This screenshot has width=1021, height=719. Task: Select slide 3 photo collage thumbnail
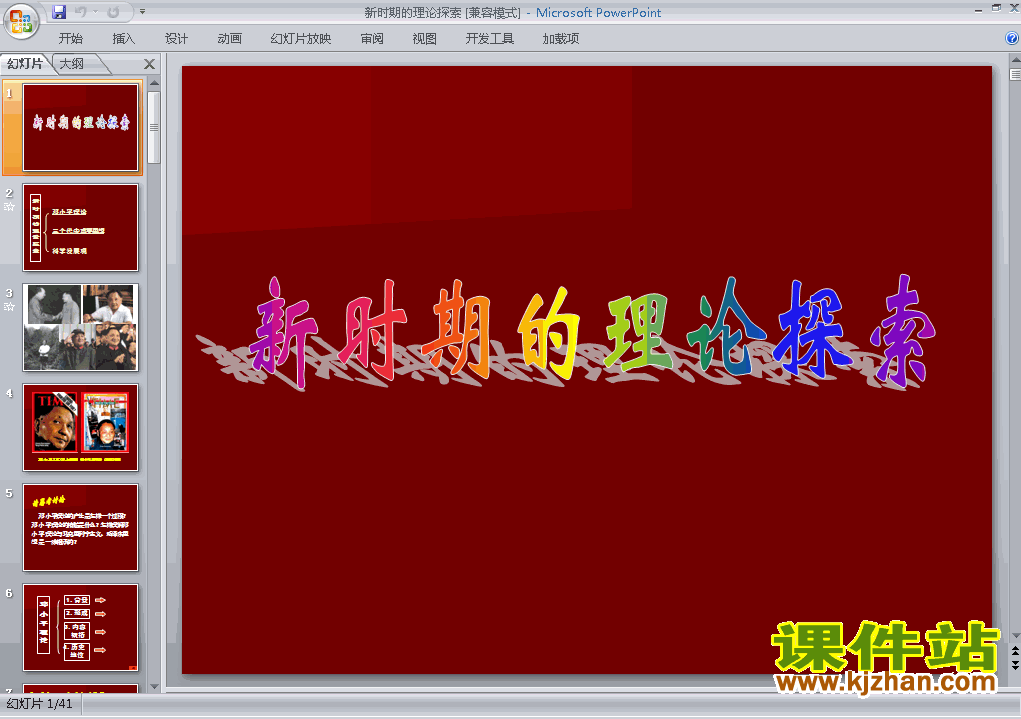point(81,327)
